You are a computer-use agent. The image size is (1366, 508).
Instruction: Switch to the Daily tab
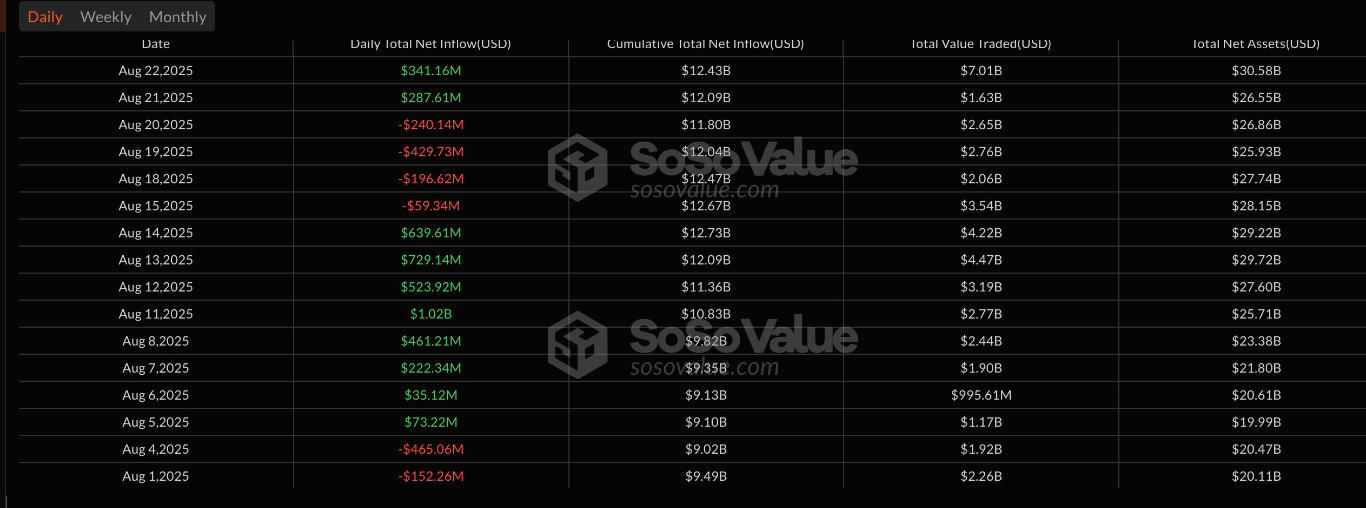click(x=45, y=17)
